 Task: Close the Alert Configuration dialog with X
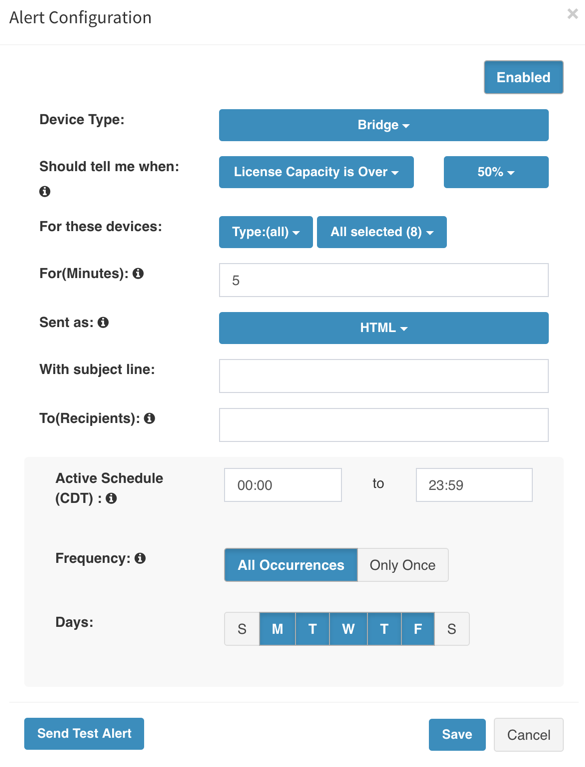pos(572,14)
